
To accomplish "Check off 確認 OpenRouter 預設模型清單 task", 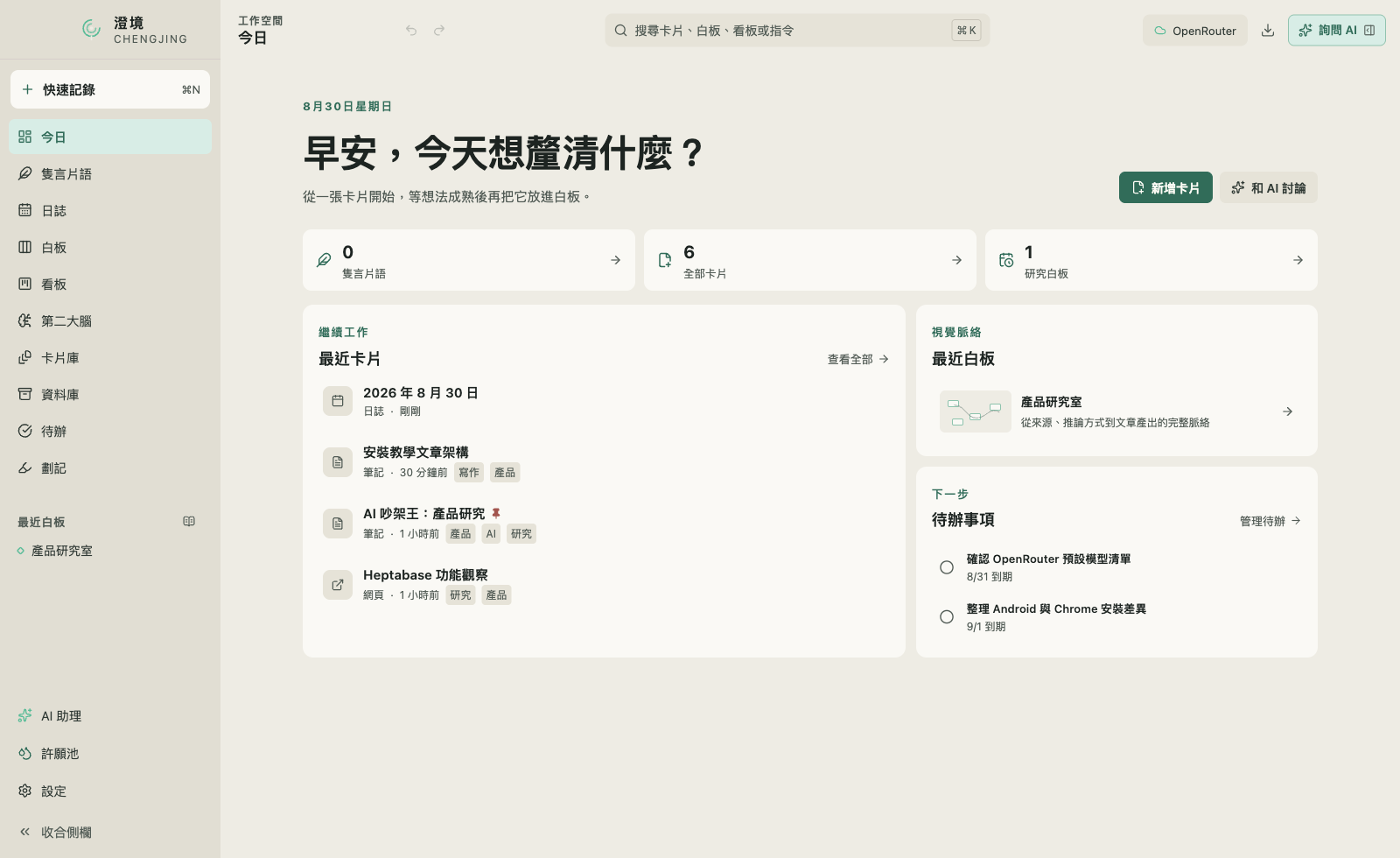I will point(947,567).
